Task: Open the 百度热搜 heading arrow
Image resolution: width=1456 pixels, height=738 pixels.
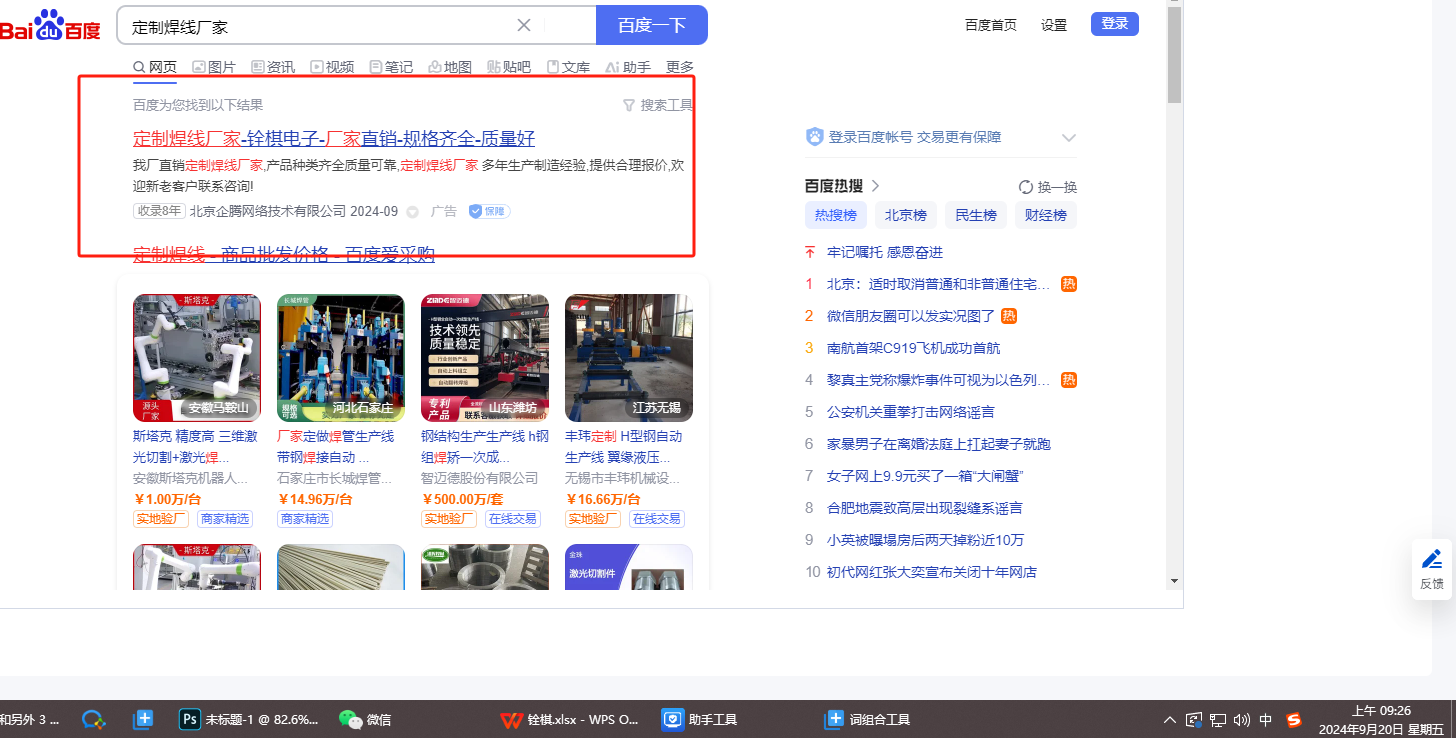Action: click(x=876, y=186)
